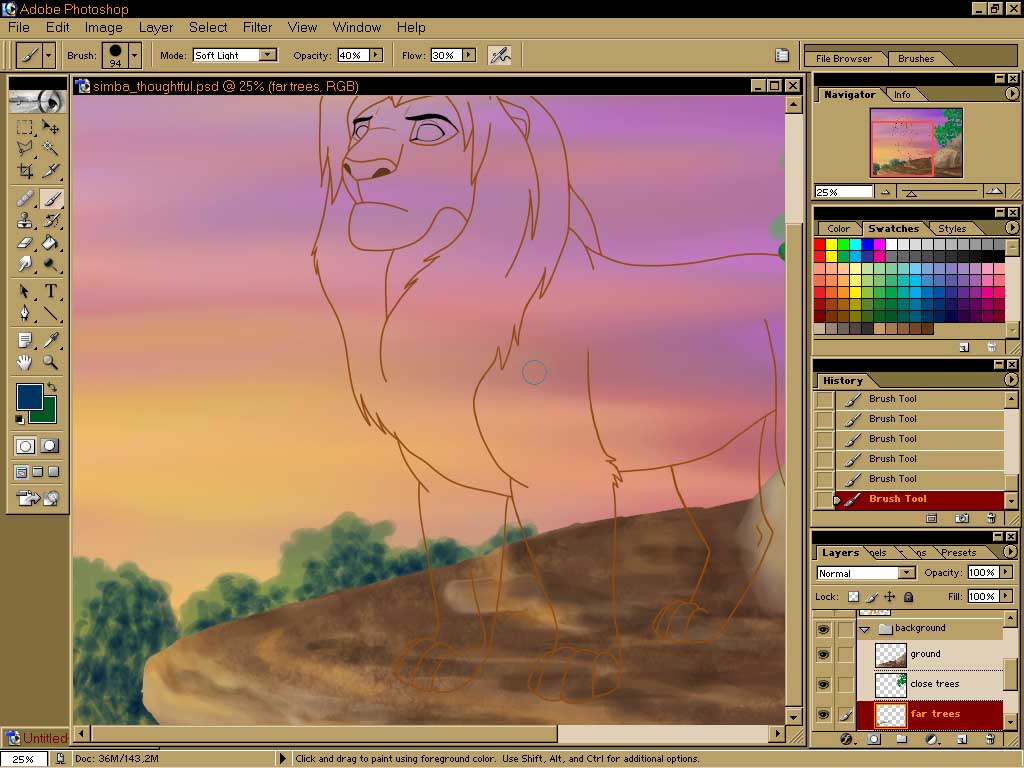Toggle lock all for the layer

point(908,596)
